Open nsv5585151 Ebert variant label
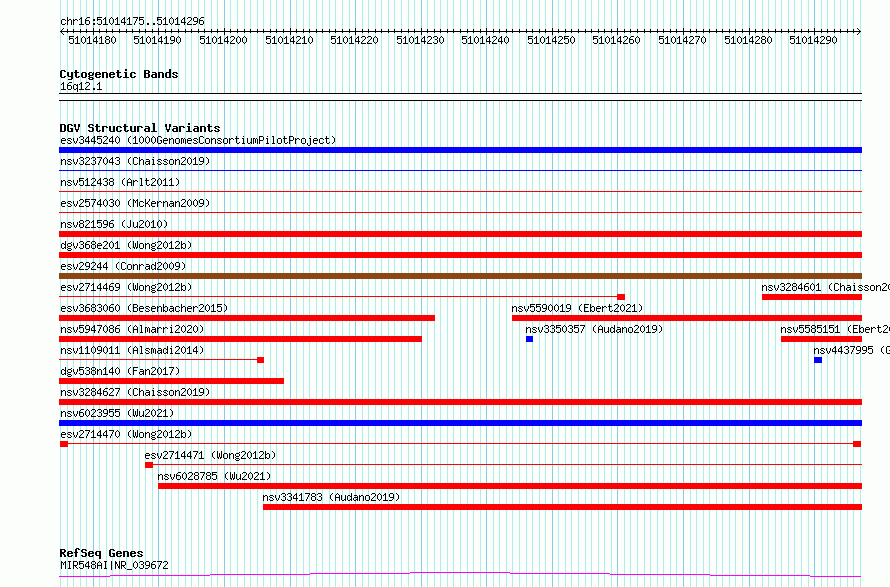The image size is (890, 587). tap(835, 329)
